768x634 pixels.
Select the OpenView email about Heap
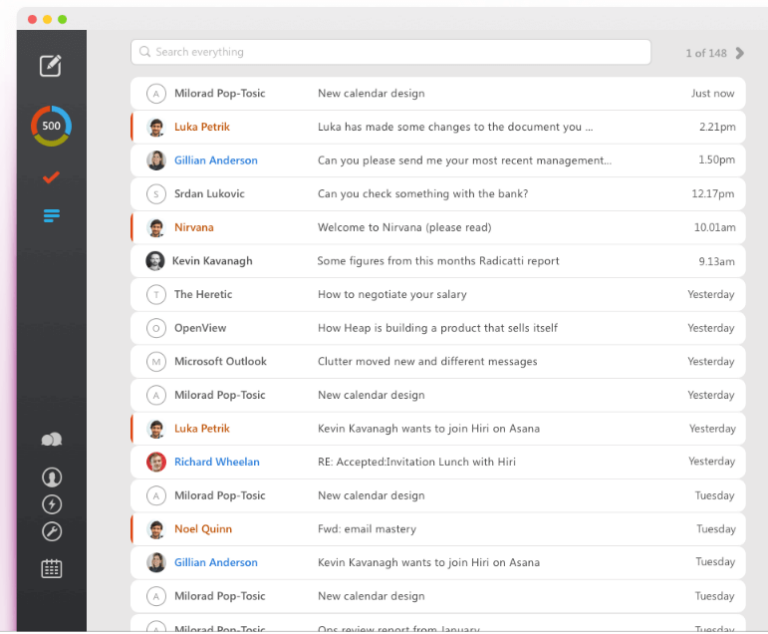tap(437, 328)
